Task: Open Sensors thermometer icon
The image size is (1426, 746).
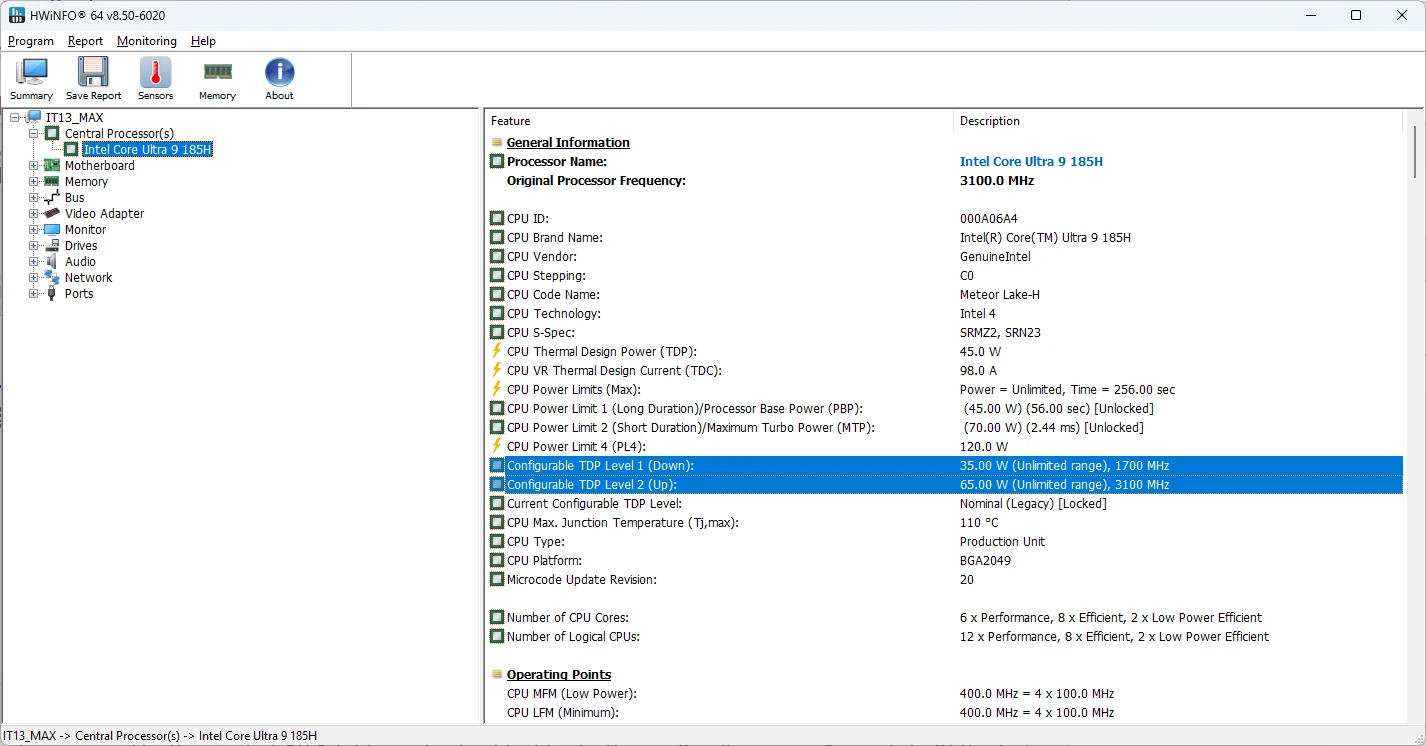Action: point(155,72)
